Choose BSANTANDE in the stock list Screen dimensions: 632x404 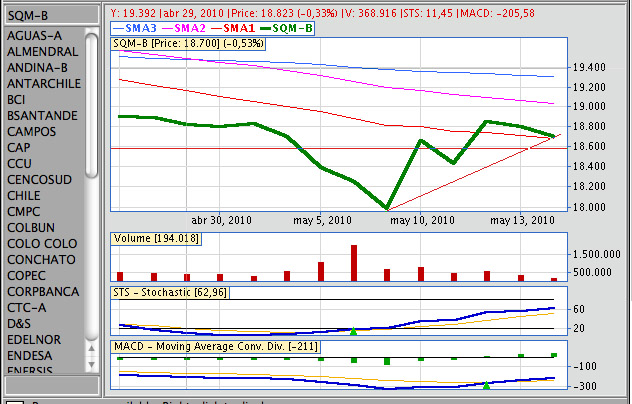click(41, 115)
